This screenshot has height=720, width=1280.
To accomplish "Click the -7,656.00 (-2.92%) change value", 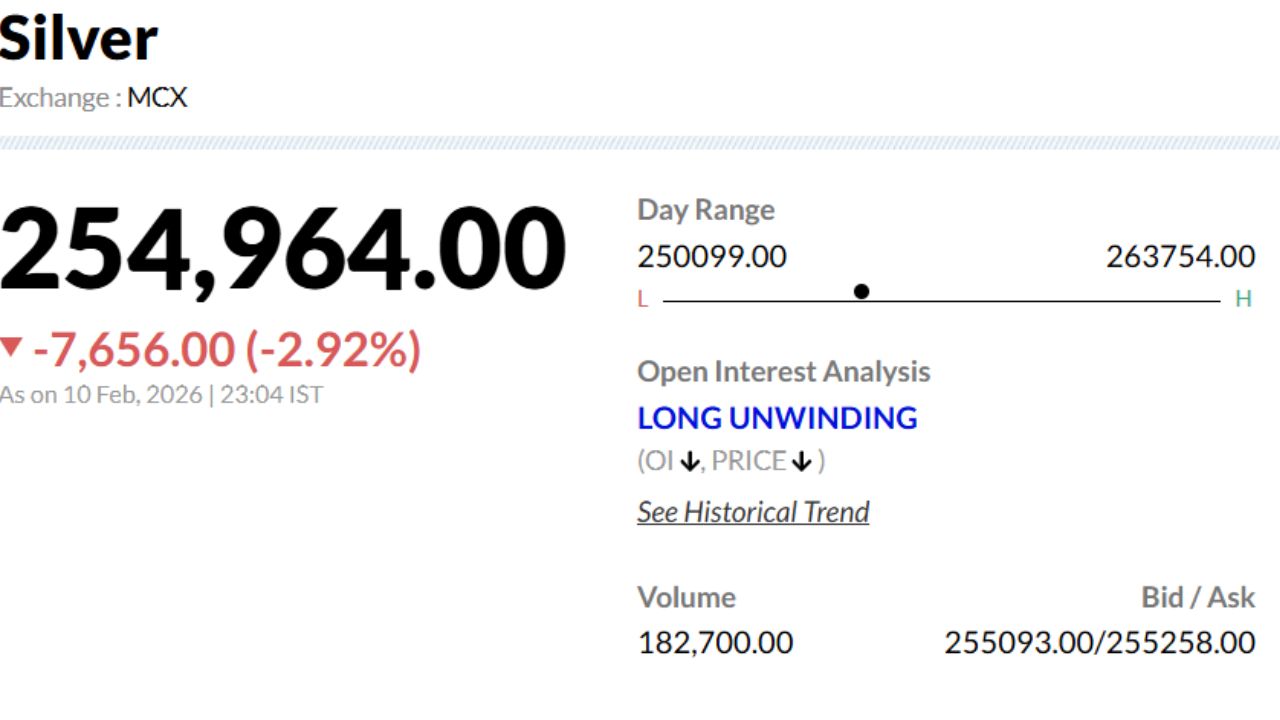I will pos(227,350).
